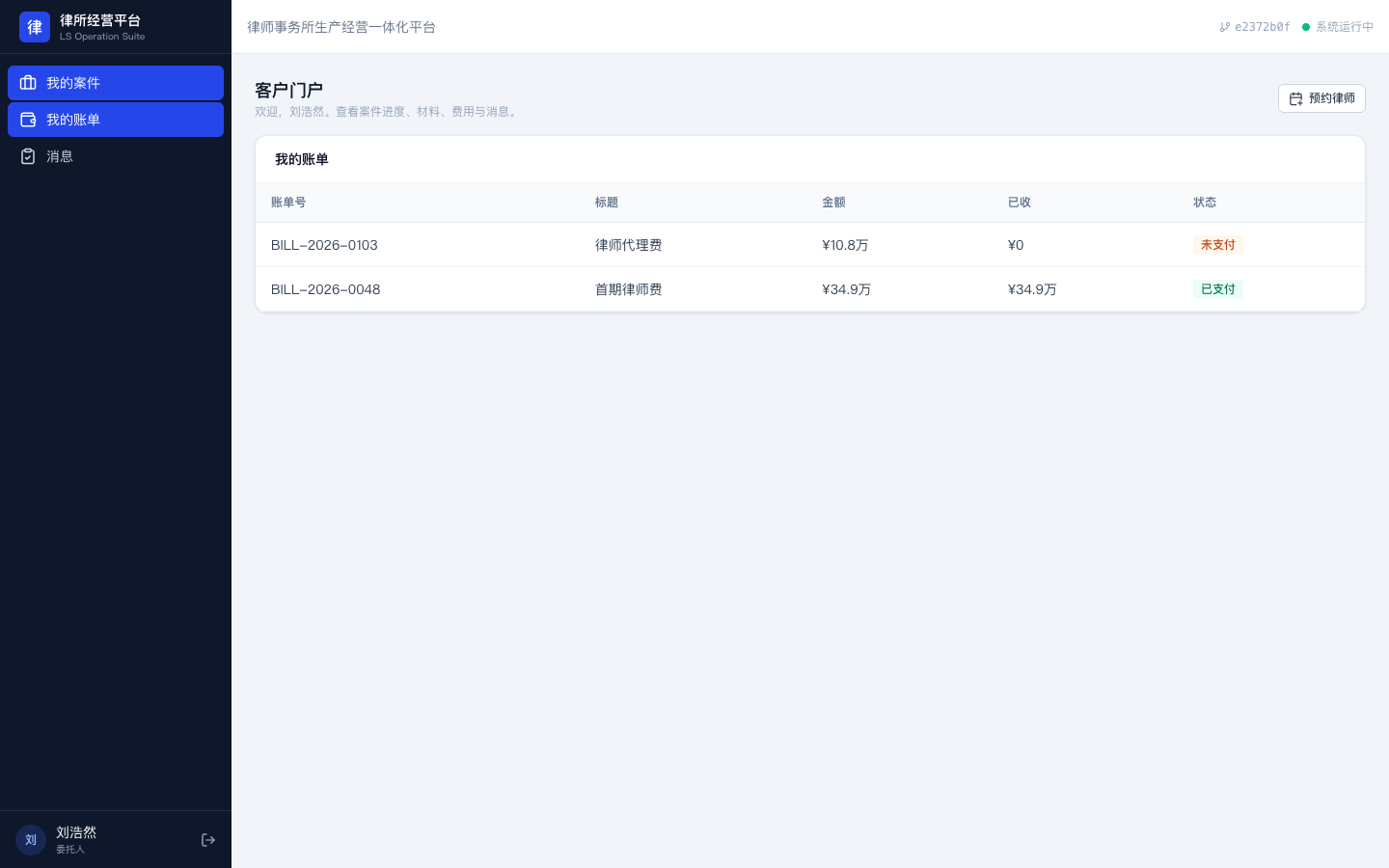Click the git branch icon near e2372b0f

(1225, 27)
